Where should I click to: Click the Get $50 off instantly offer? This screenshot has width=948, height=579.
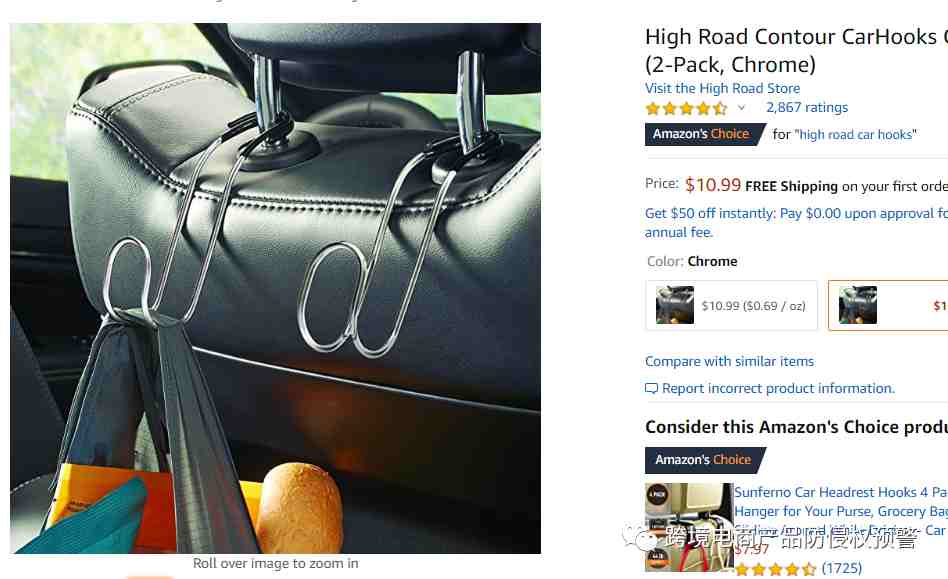pos(796,222)
